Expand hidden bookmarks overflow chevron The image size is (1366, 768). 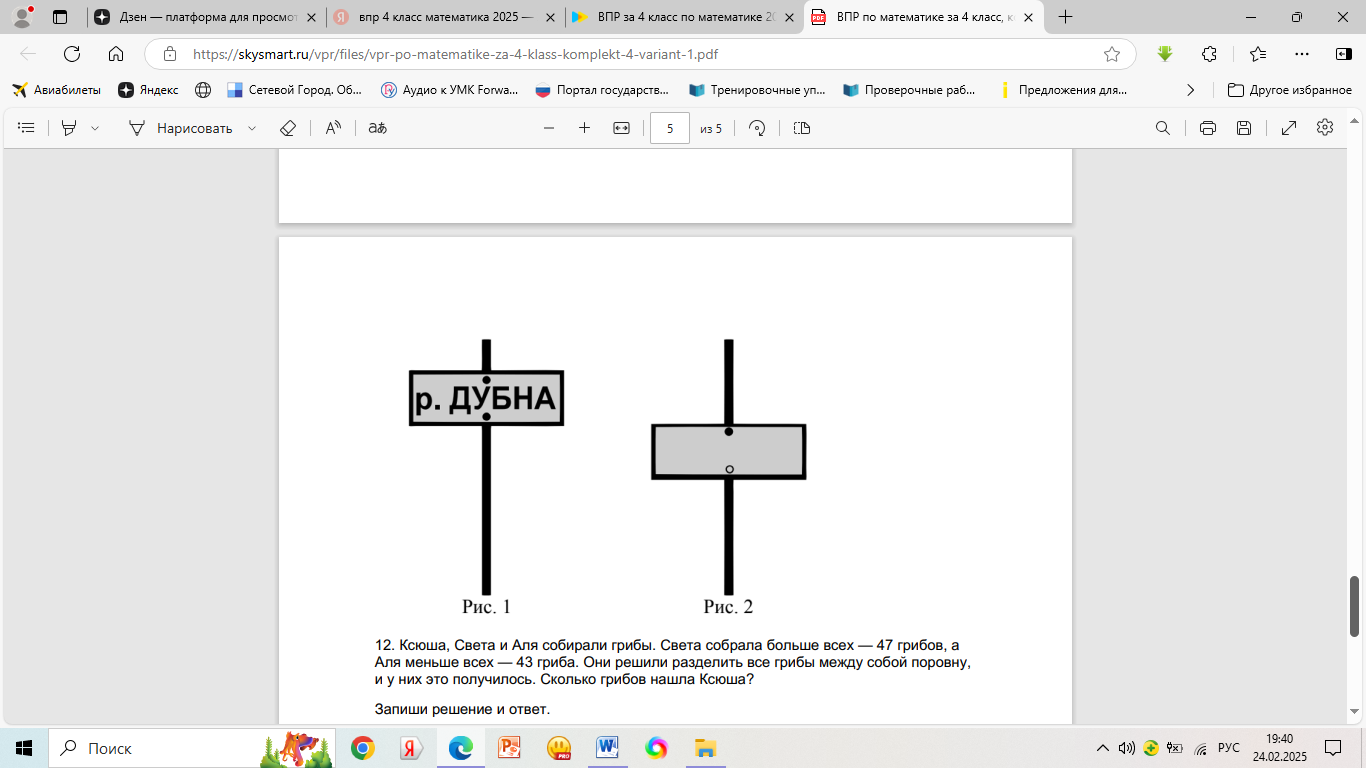click(x=1190, y=90)
